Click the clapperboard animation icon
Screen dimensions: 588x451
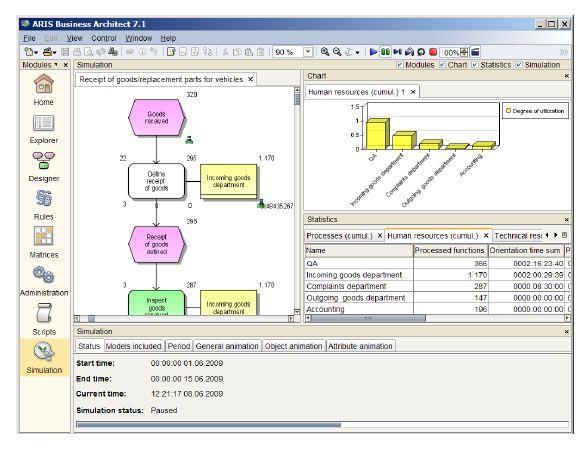tap(475, 52)
